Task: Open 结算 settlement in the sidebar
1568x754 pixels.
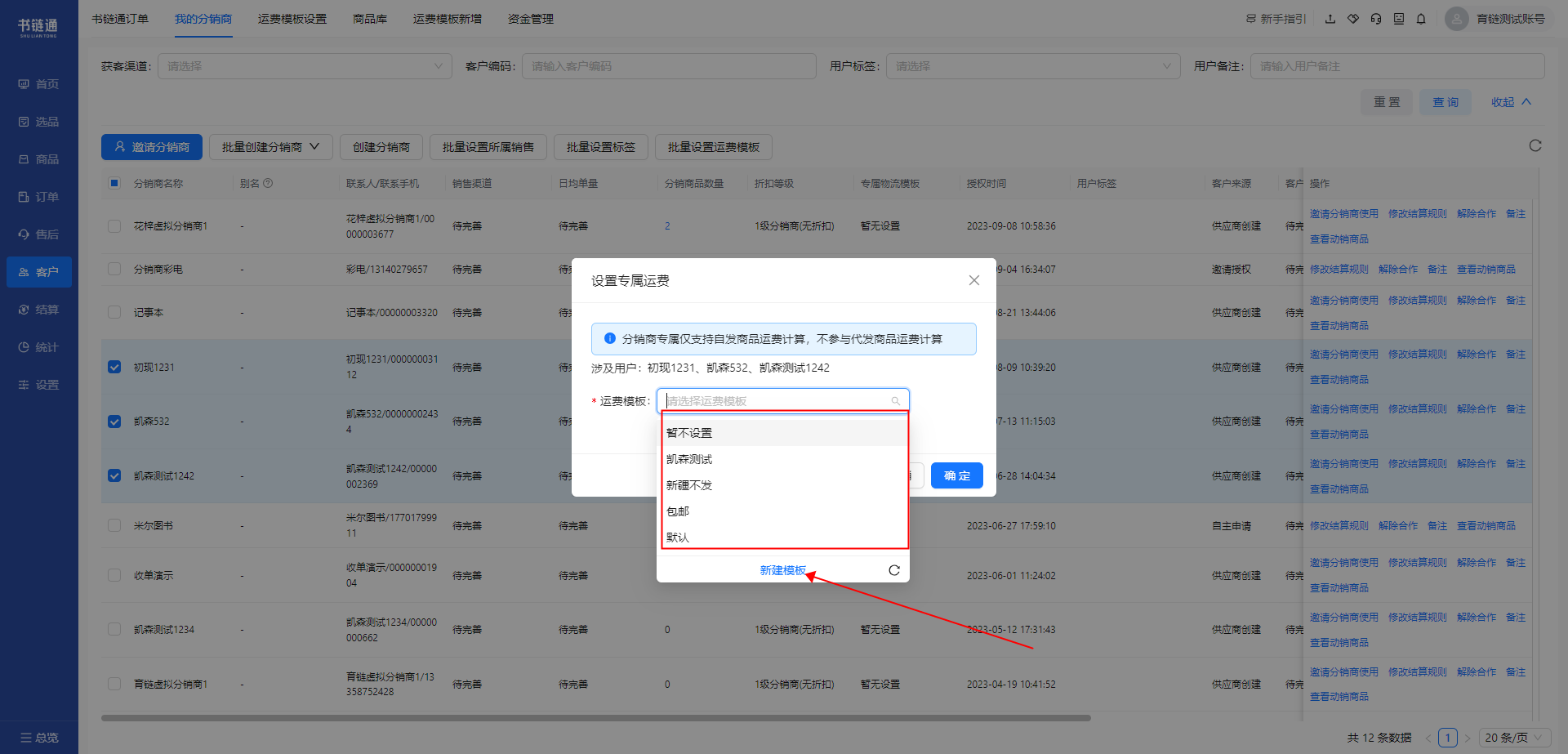Action: (x=38, y=310)
